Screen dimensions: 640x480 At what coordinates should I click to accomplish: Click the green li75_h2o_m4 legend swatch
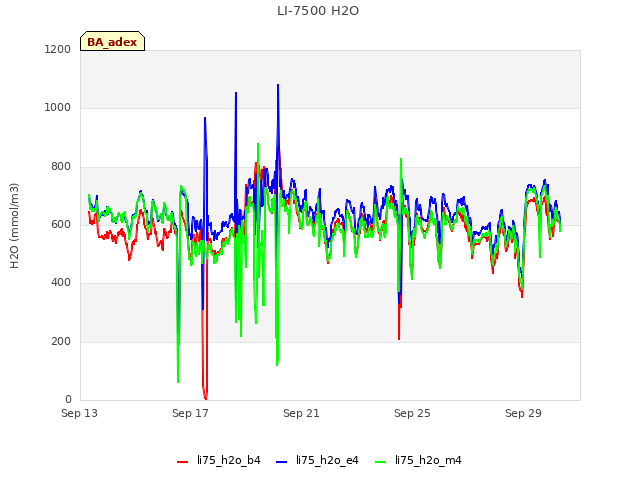click(380, 462)
